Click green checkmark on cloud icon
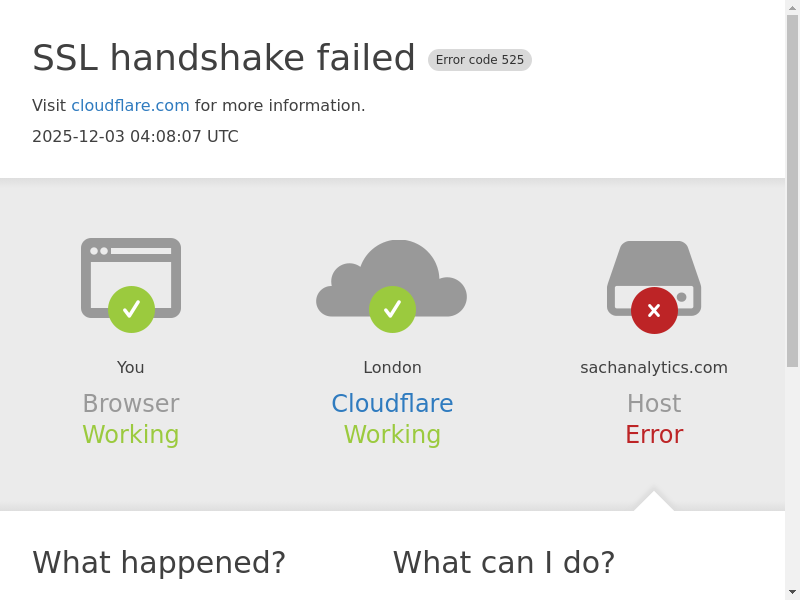The image size is (800, 600). 392,310
